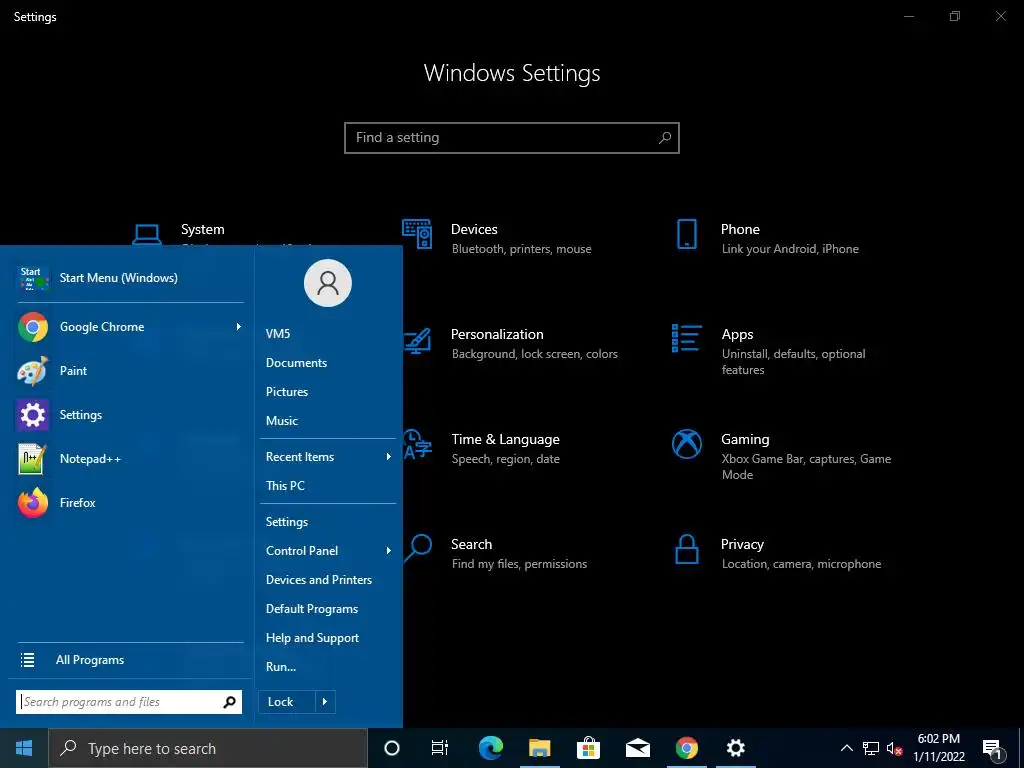Open Personalization settings
Viewport: 1024px width, 768px height.
click(x=509, y=344)
